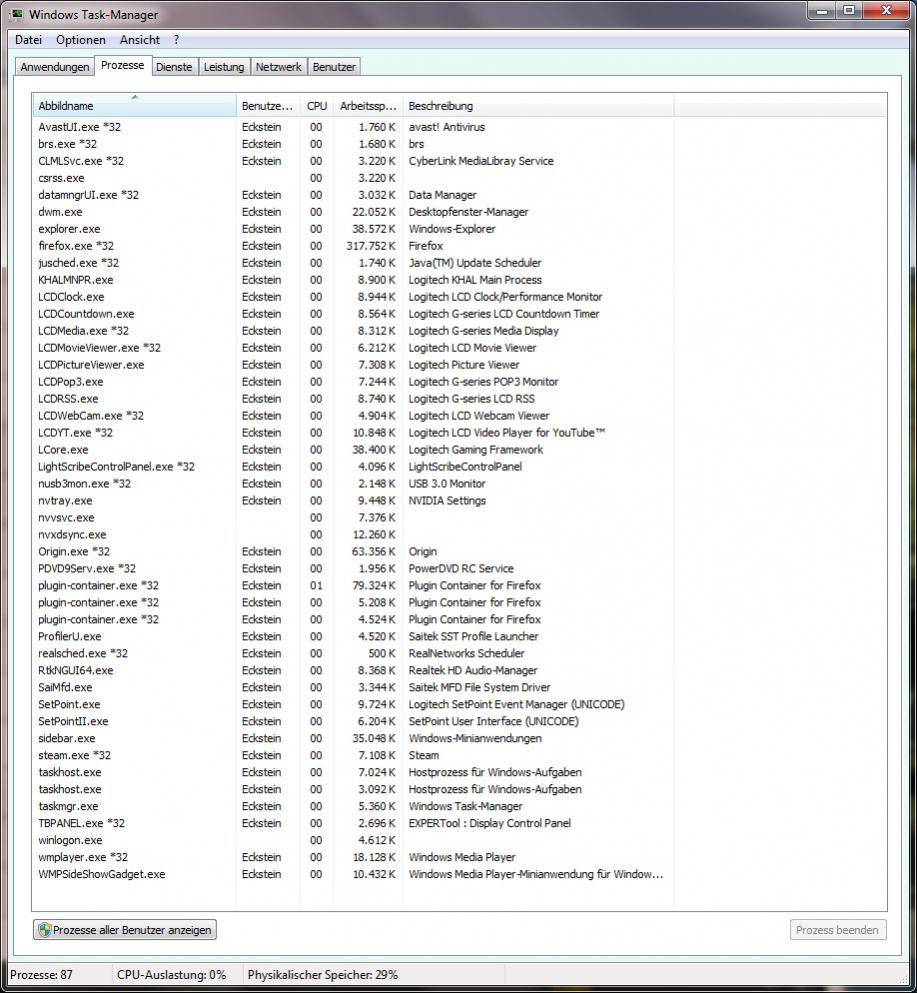Image resolution: width=917 pixels, height=993 pixels.
Task: Sort by the CPU column header
Action: 317,106
